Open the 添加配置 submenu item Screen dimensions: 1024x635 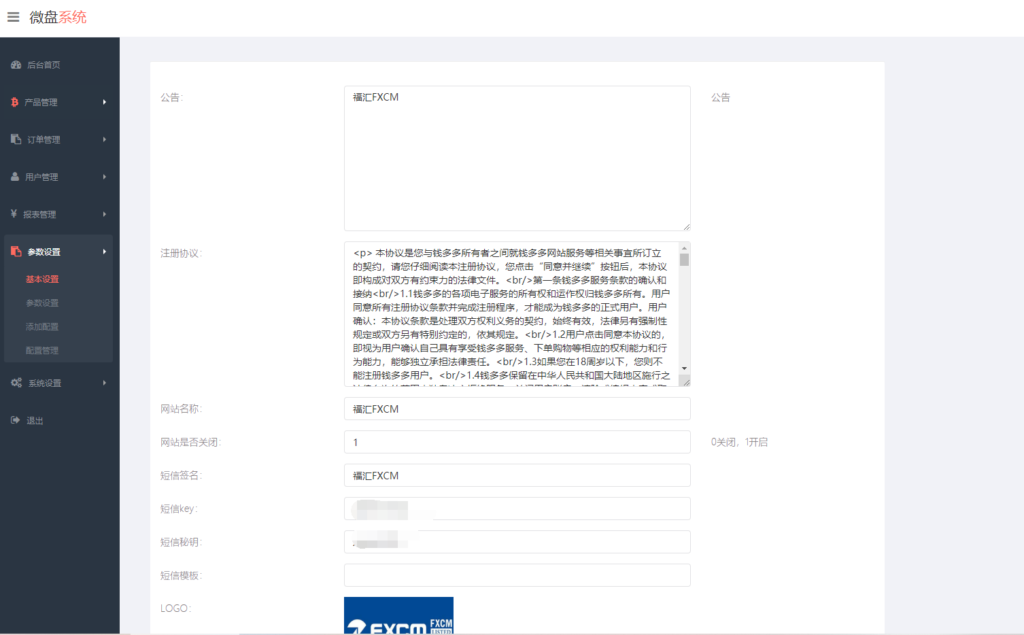click(x=42, y=327)
